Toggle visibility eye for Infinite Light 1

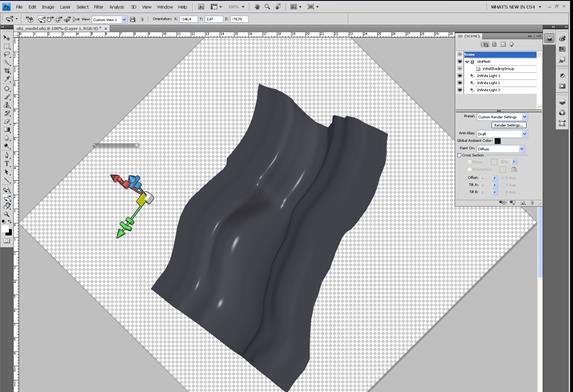[x=460, y=76]
